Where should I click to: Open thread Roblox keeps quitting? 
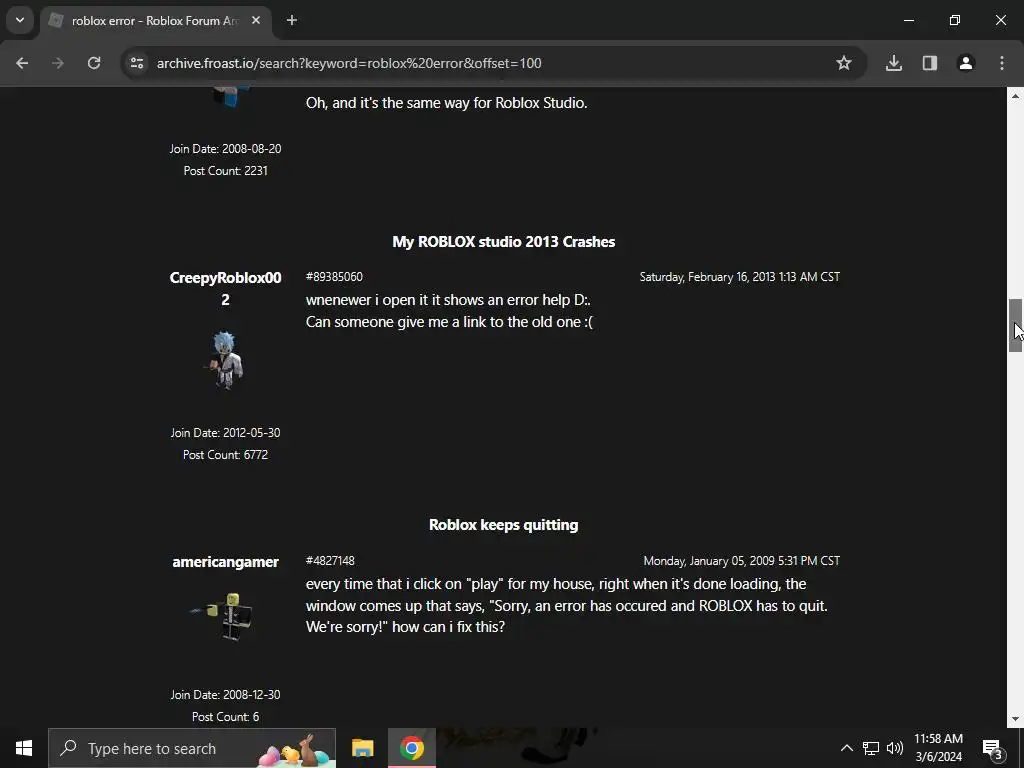pyautogui.click(x=504, y=525)
